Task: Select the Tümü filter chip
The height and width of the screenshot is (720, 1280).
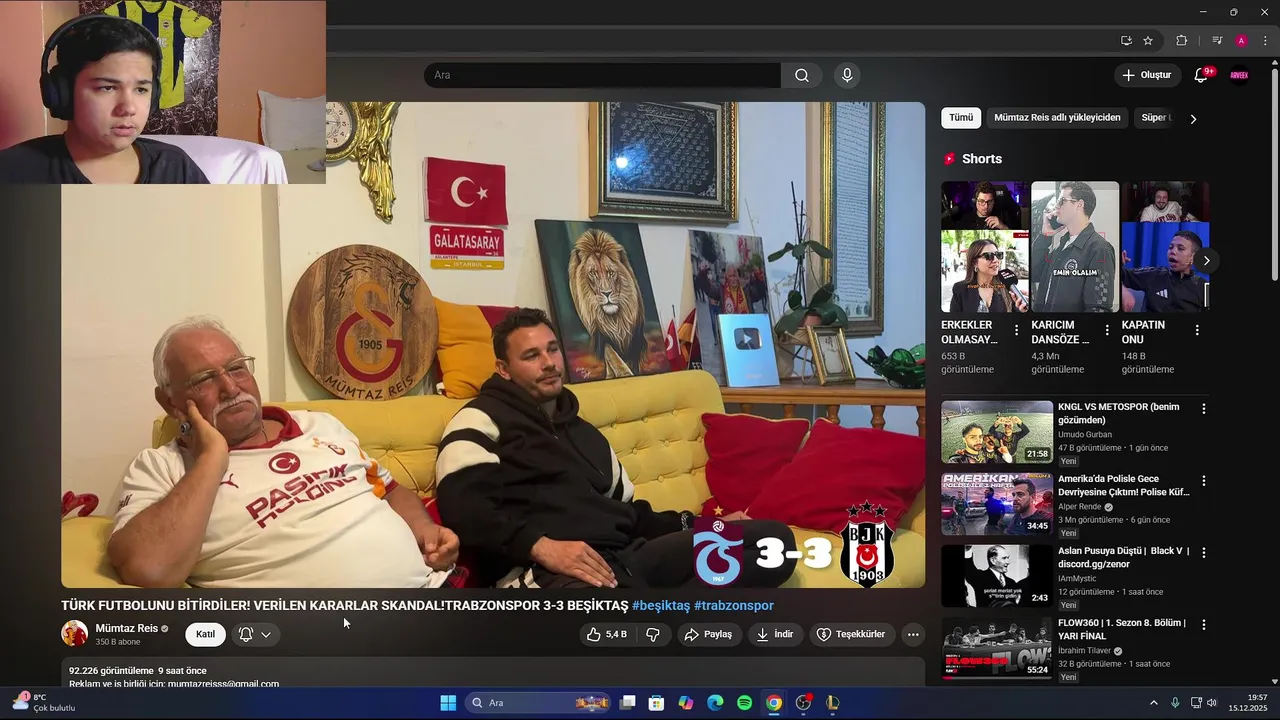Action: tap(961, 117)
